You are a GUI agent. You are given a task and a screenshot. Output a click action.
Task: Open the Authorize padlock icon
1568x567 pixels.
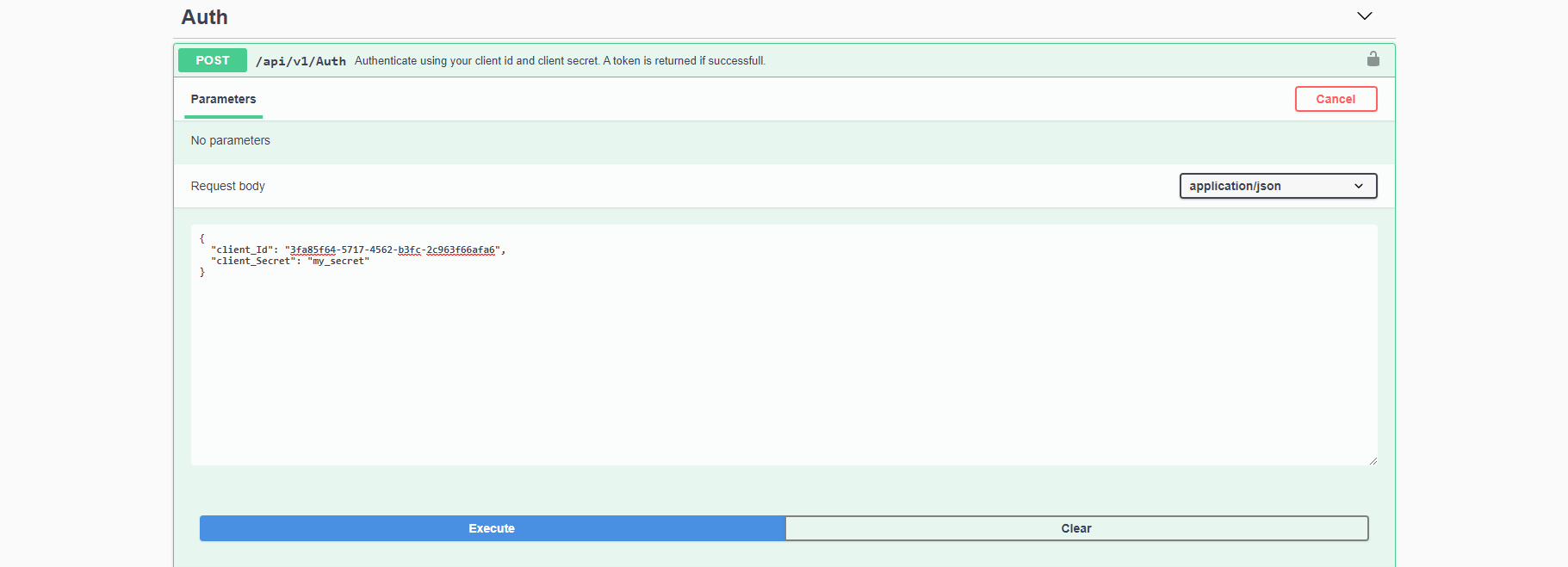pos(1373,59)
